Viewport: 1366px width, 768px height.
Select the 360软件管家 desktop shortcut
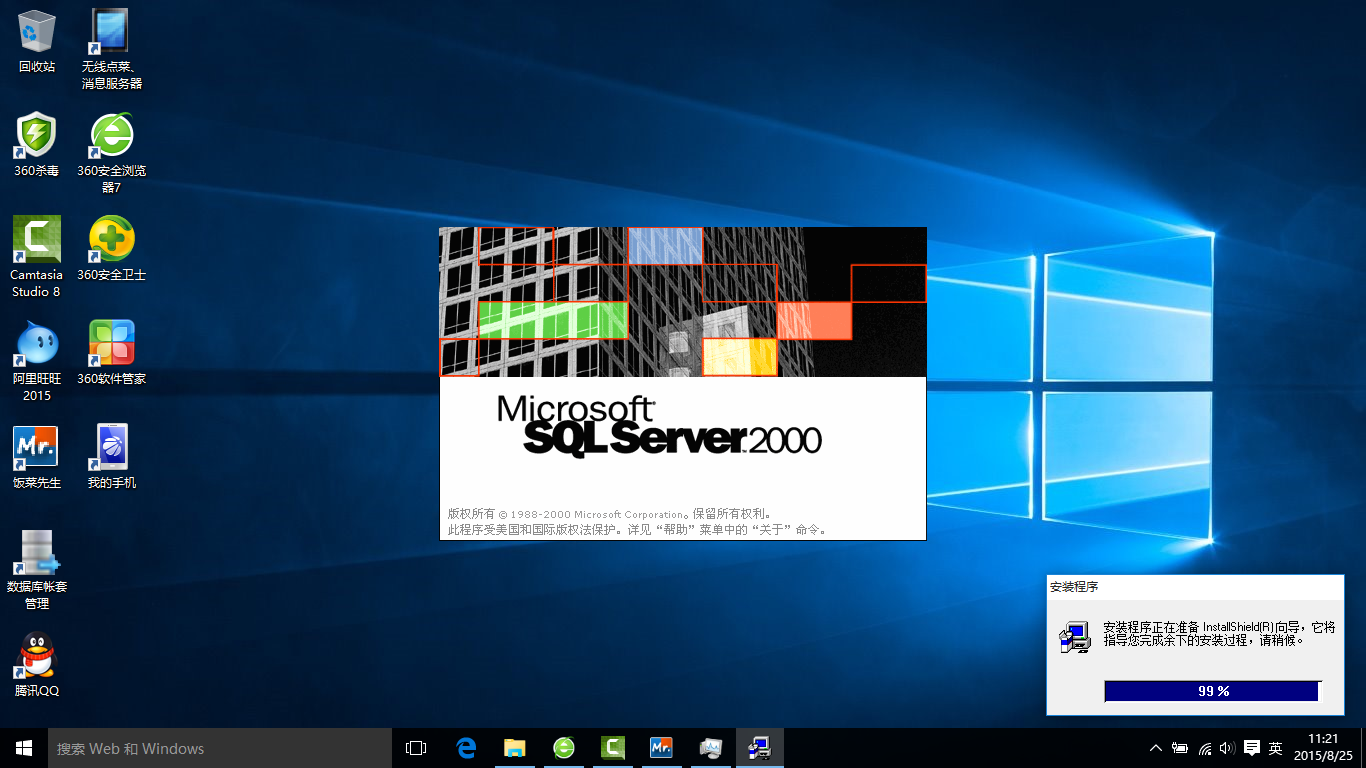coord(112,352)
